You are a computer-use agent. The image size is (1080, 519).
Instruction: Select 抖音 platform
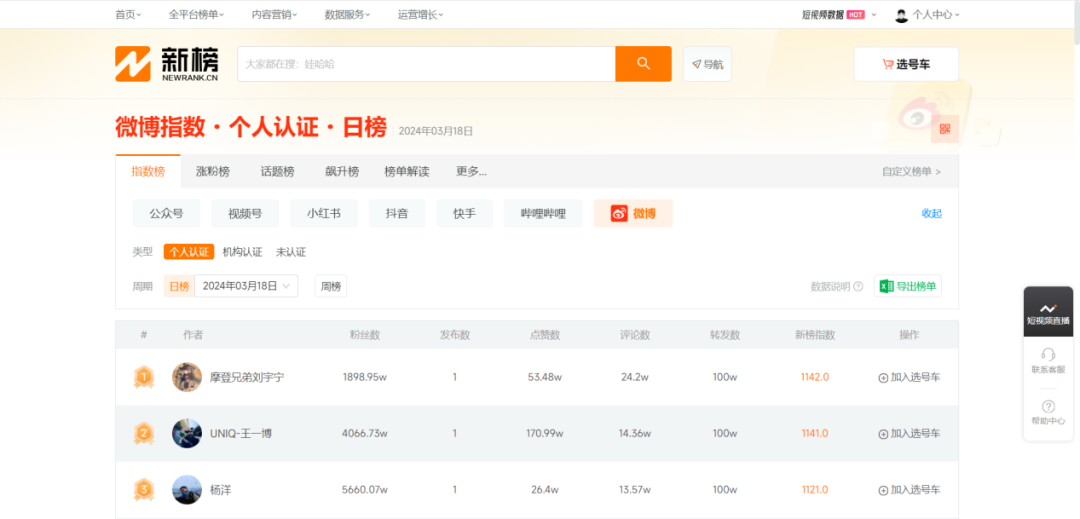tap(397, 213)
